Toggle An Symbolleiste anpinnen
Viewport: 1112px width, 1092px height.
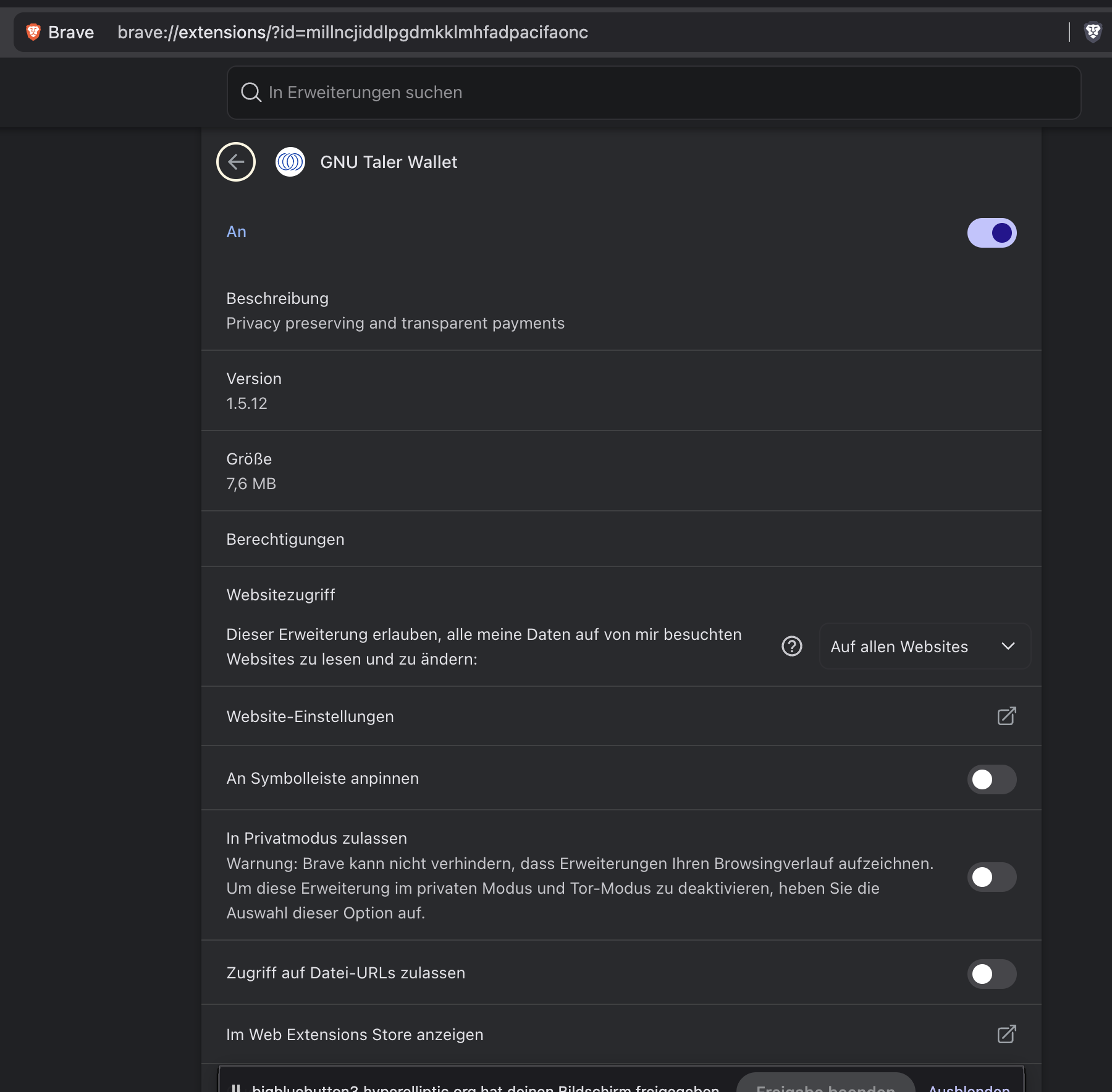click(x=992, y=779)
